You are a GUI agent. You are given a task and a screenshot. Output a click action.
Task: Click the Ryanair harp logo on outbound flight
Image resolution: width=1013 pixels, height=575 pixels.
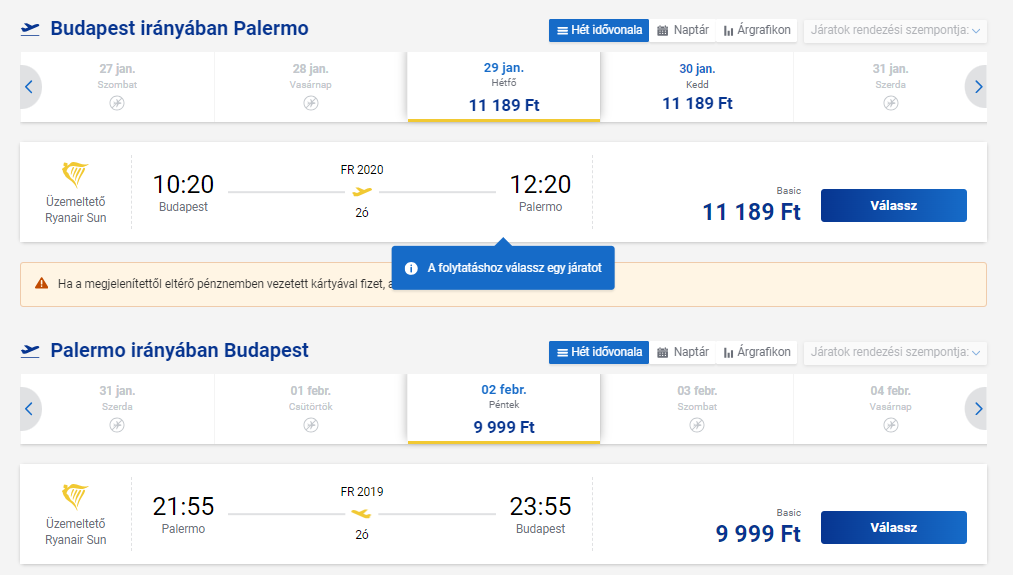pyautogui.click(x=75, y=174)
